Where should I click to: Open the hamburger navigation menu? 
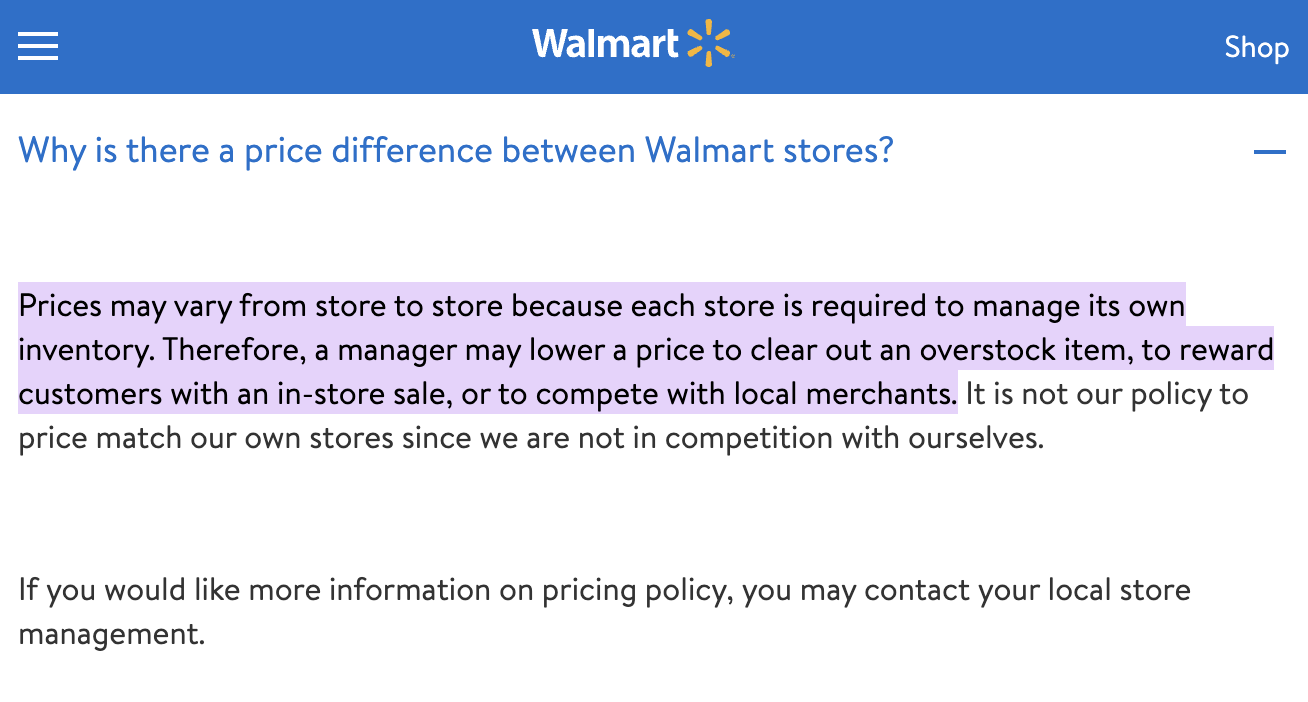[x=37, y=46]
